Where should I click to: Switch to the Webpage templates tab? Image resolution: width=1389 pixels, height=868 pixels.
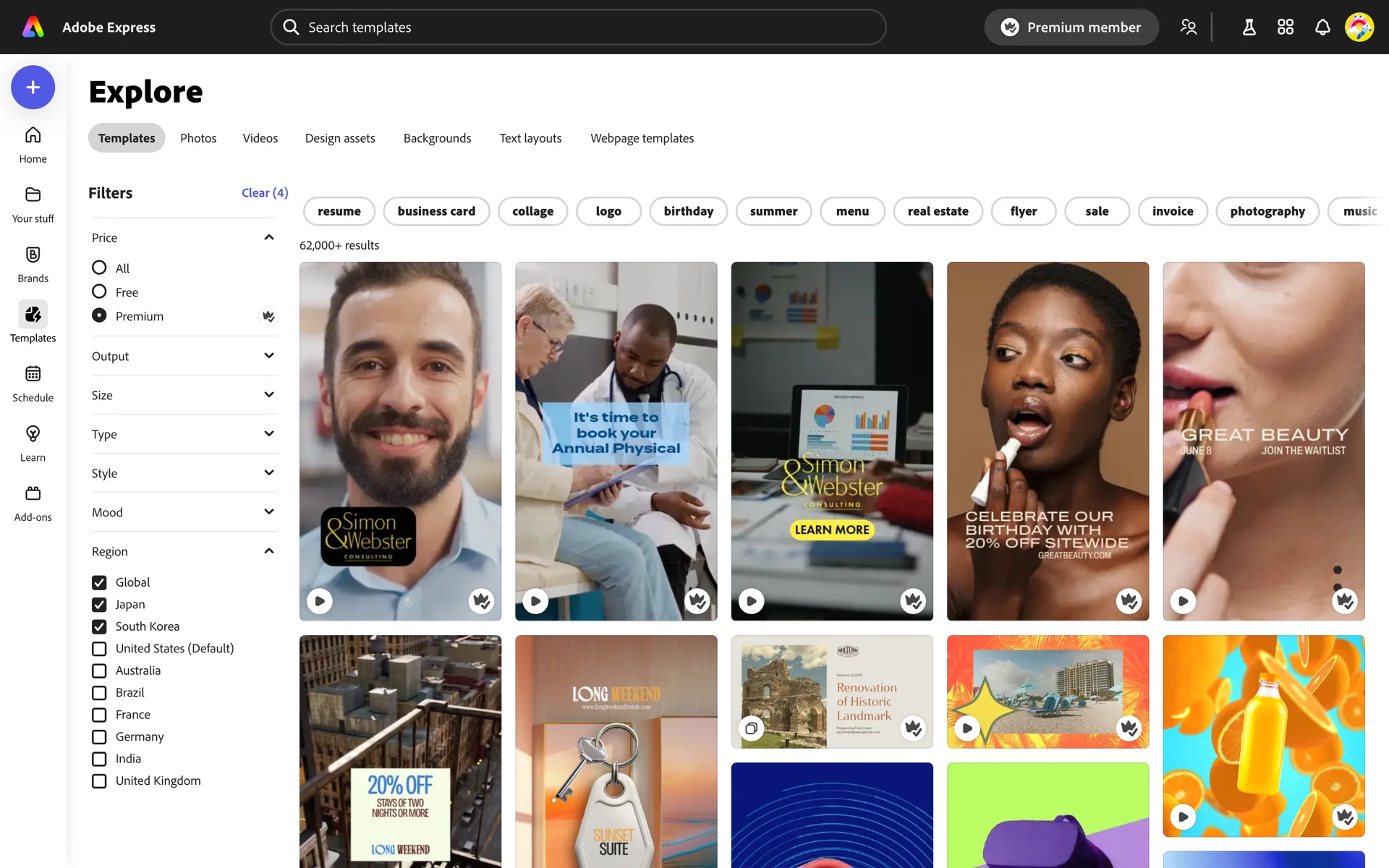click(642, 138)
